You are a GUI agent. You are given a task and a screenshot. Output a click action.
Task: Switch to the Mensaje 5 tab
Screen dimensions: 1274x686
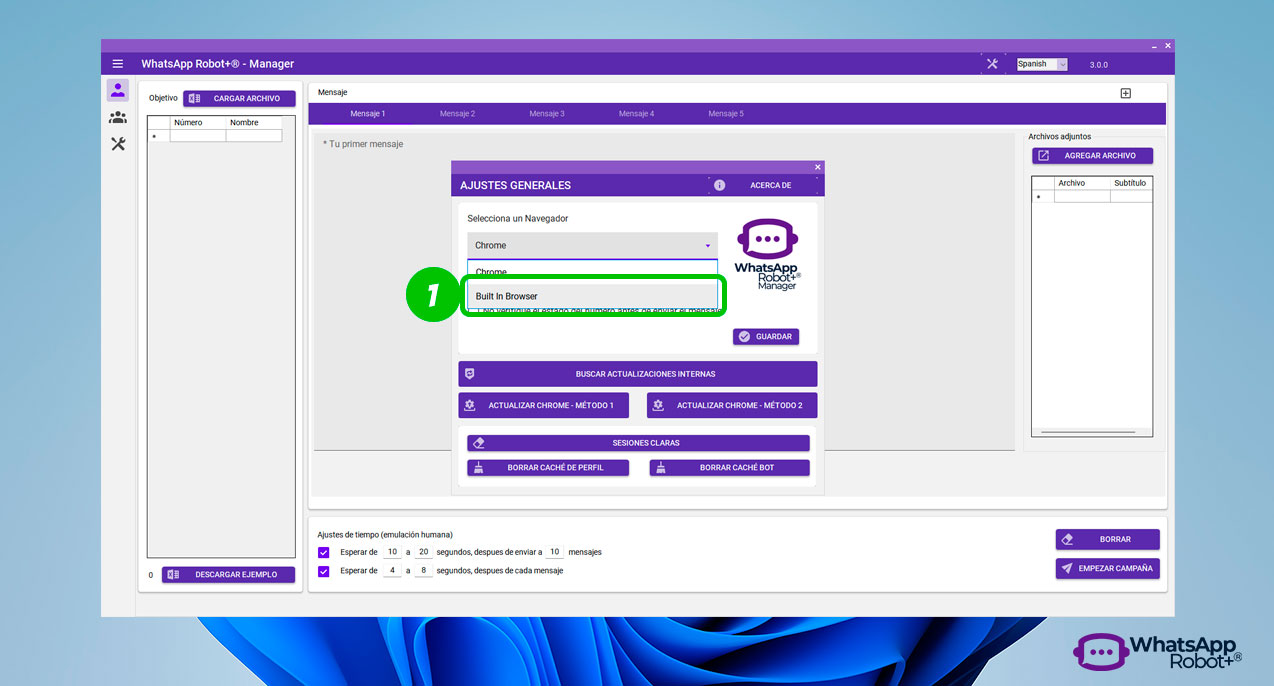[x=726, y=114]
